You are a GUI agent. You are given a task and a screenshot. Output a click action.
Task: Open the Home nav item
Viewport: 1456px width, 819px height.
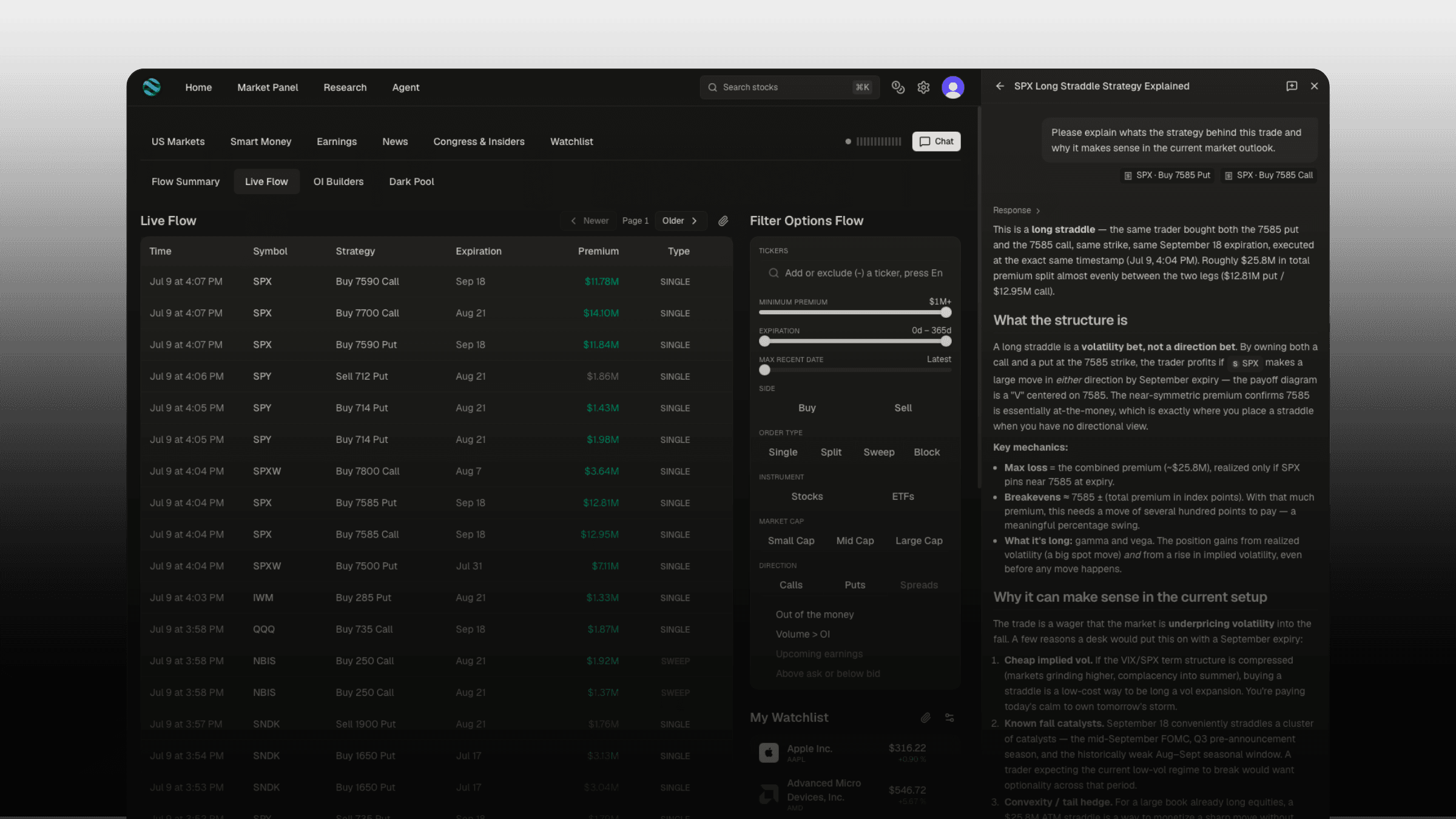[x=198, y=87]
